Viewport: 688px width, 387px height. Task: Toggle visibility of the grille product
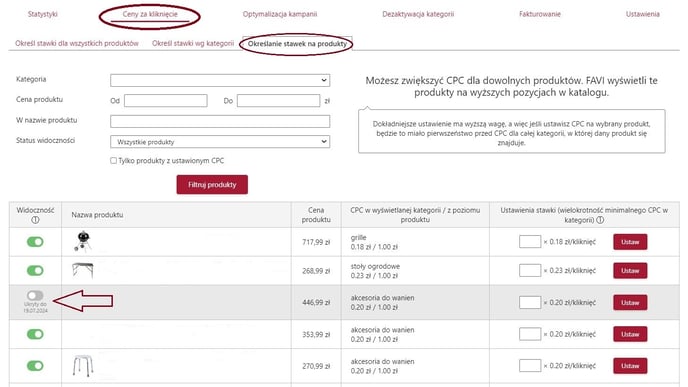(35, 242)
